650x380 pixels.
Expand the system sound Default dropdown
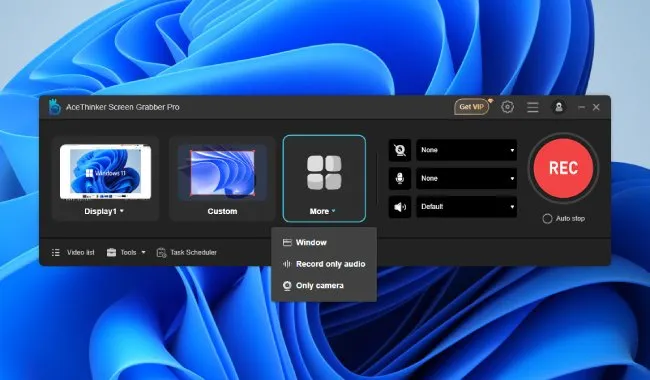point(466,207)
